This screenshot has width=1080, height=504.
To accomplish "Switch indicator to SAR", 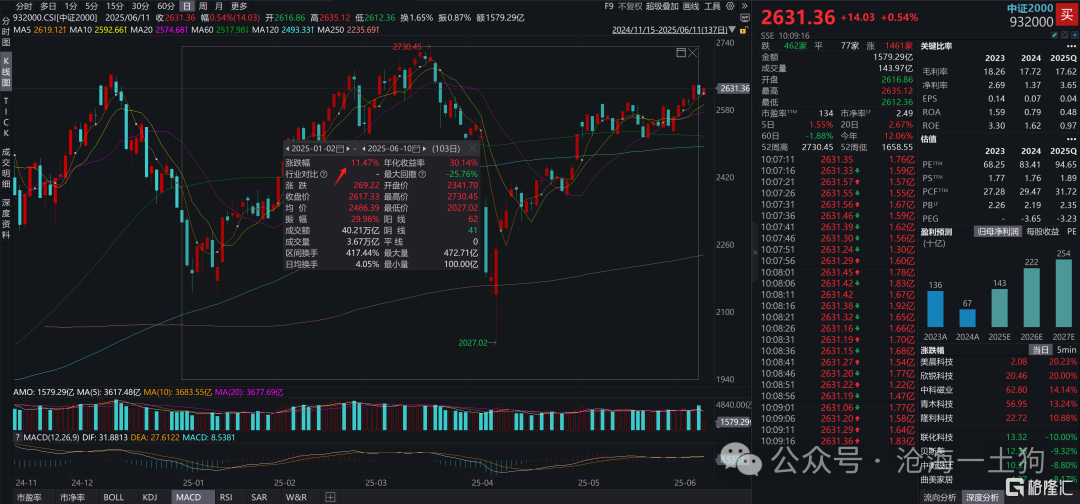I will pos(259,496).
